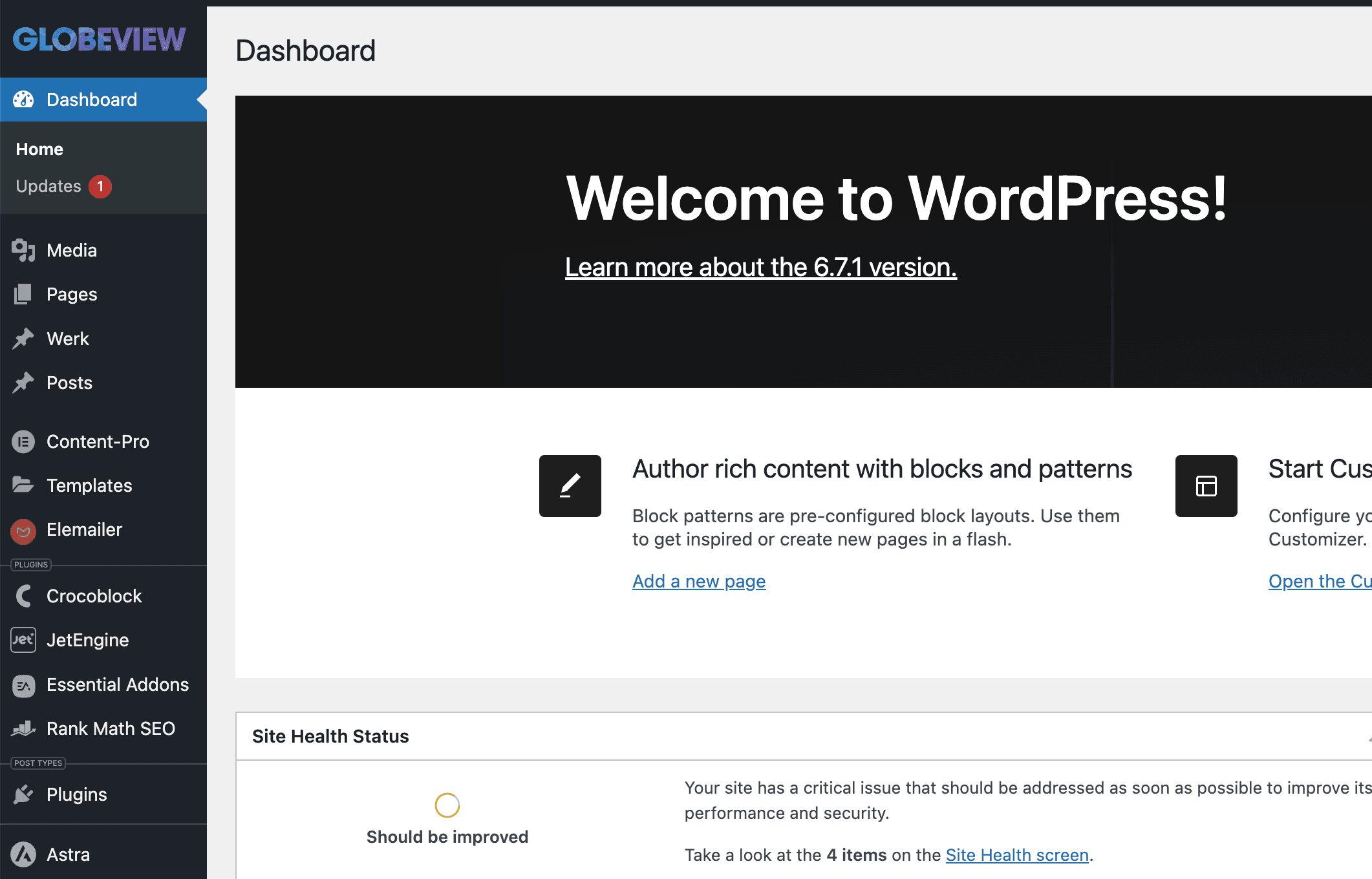
Task: Select the Werk pushpin icon
Action: tap(24, 338)
